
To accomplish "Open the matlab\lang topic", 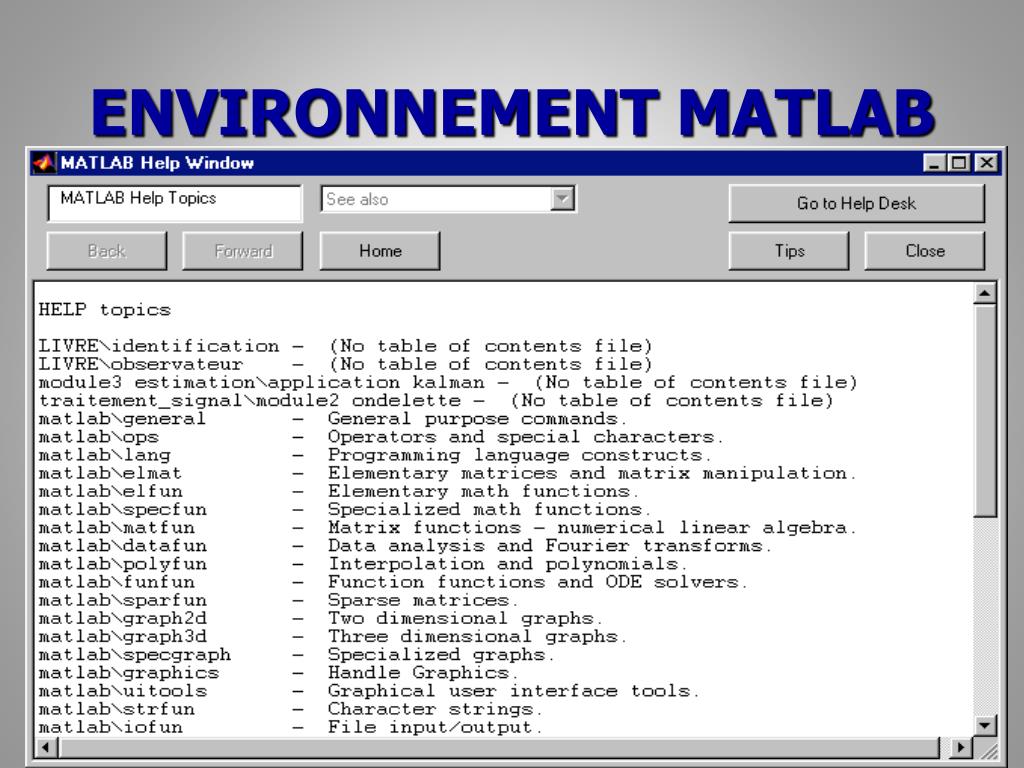I will pyautogui.click(x=104, y=455).
